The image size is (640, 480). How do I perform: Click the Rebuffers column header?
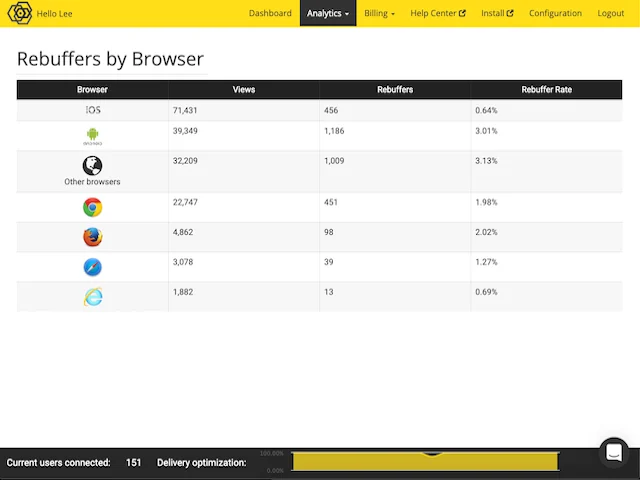pos(395,89)
